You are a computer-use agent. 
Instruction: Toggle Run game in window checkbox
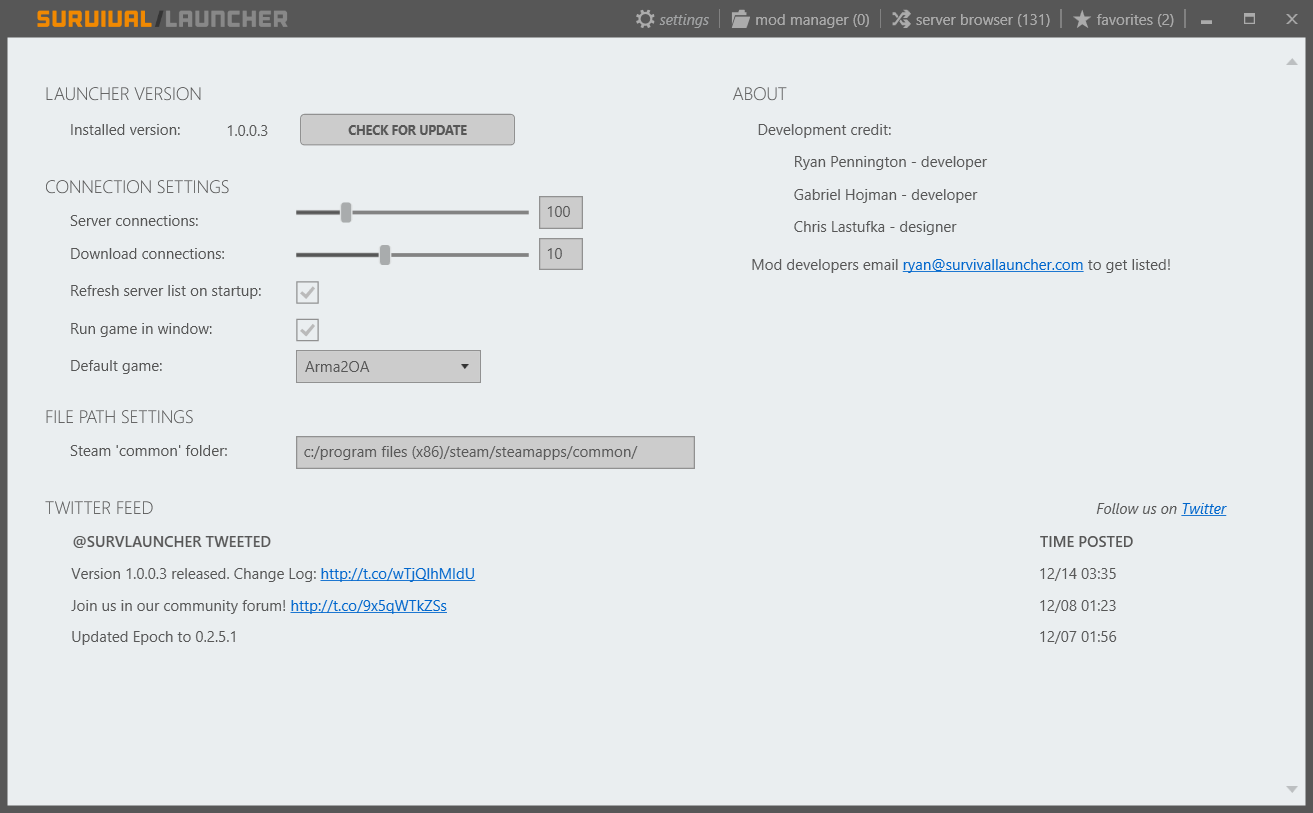pyautogui.click(x=307, y=330)
